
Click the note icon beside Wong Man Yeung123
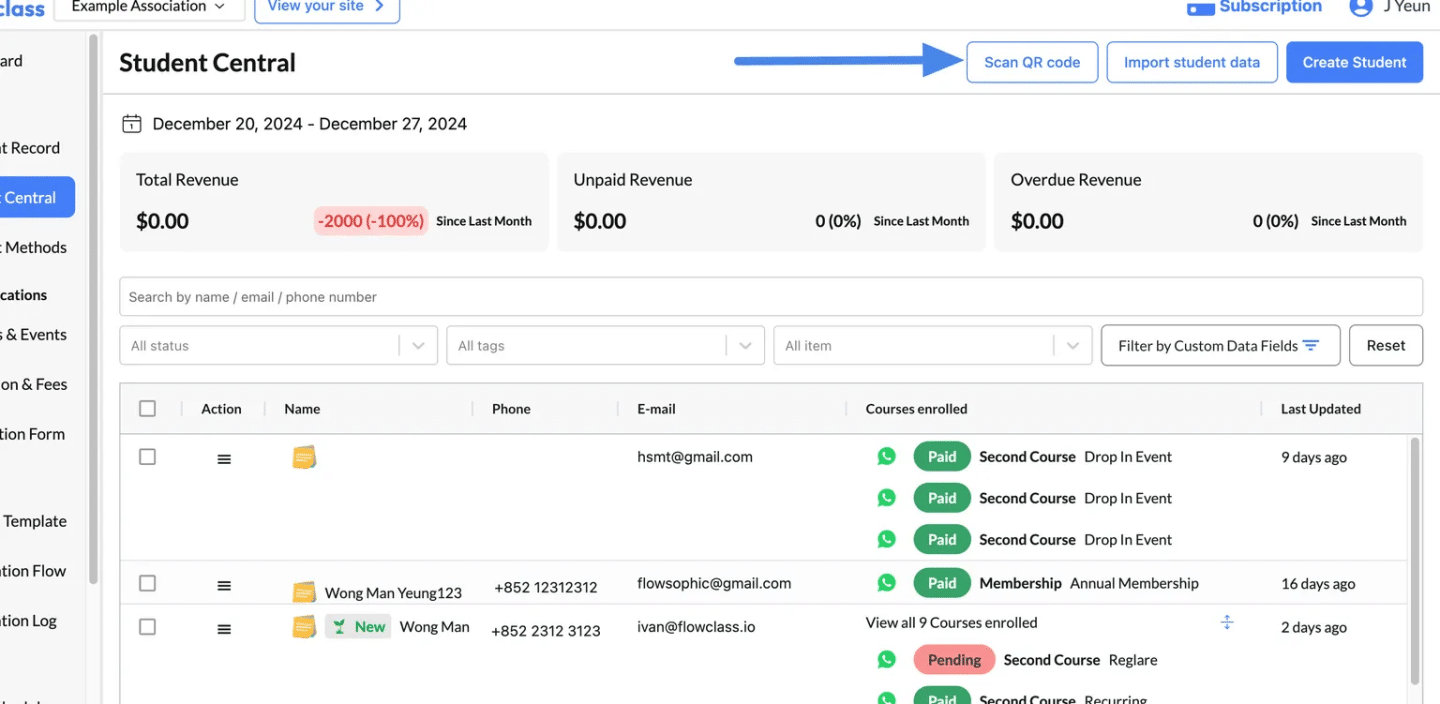point(304,592)
